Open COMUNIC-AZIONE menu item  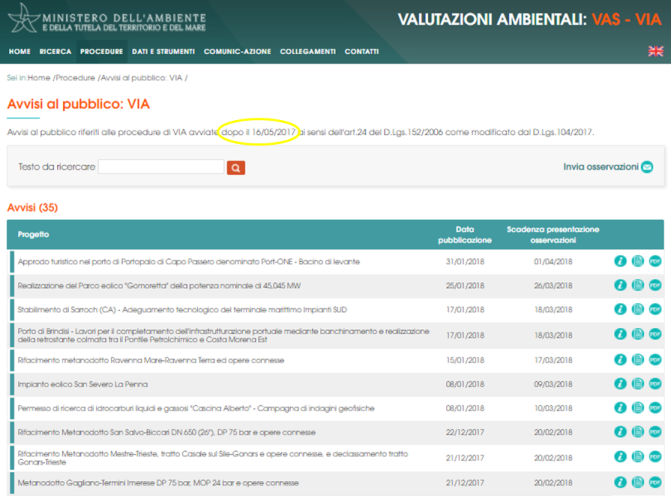point(237,51)
